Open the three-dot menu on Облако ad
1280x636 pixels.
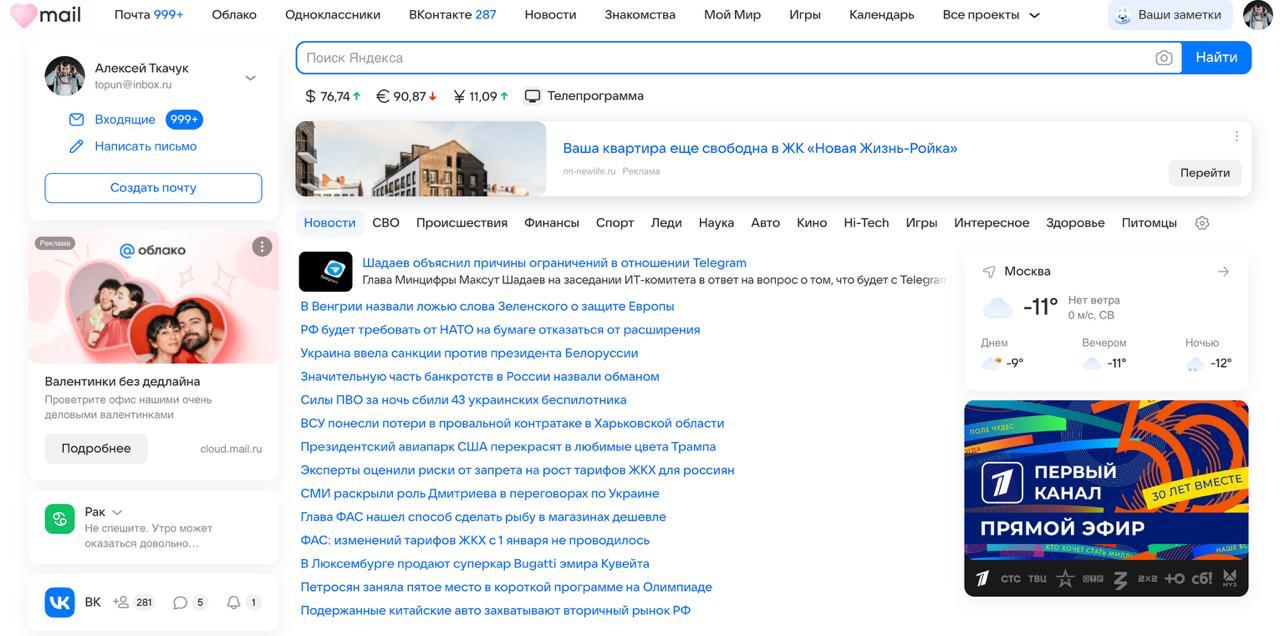[x=262, y=247]
